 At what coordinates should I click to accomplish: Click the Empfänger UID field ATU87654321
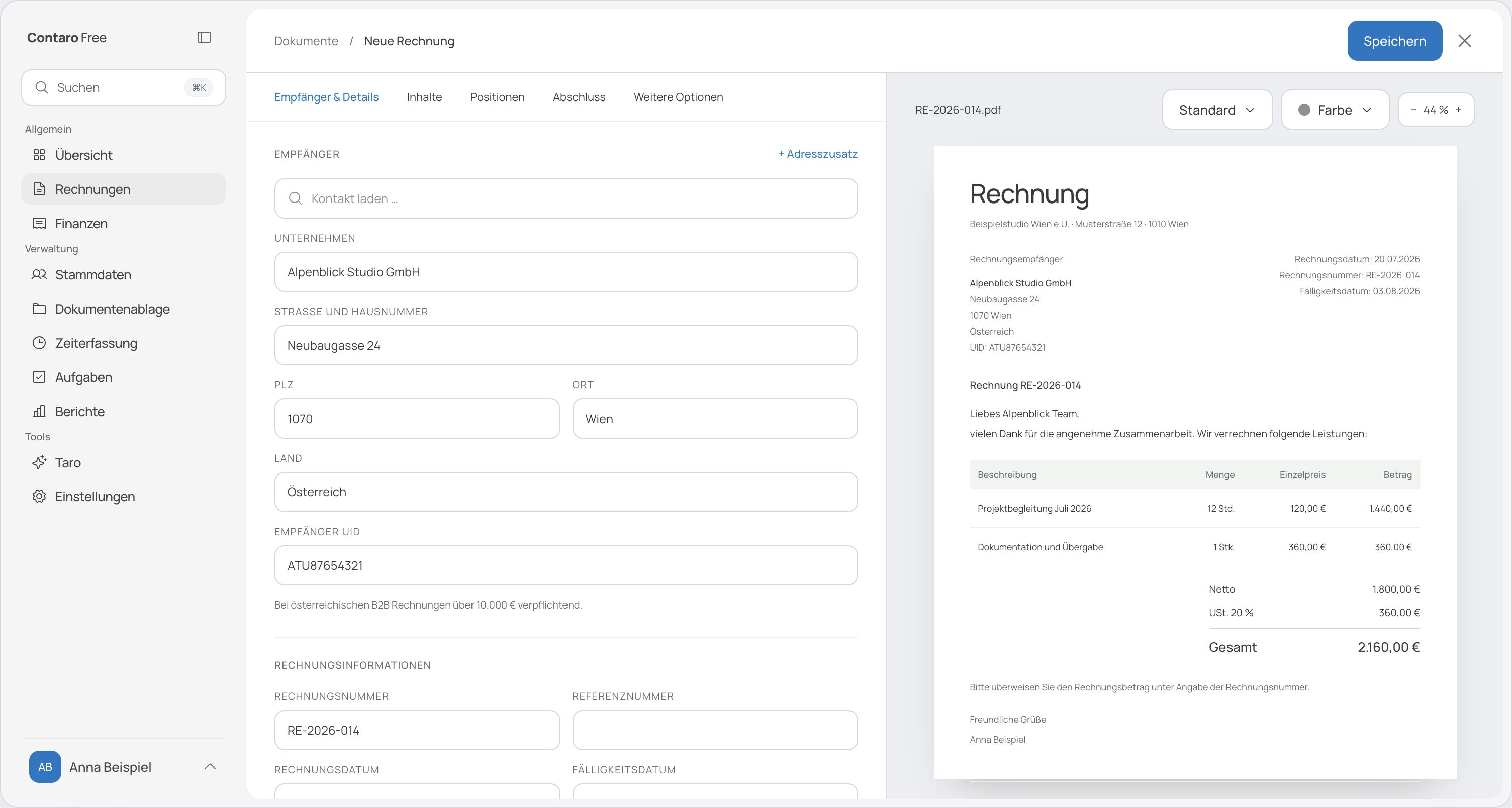(566, 565)
